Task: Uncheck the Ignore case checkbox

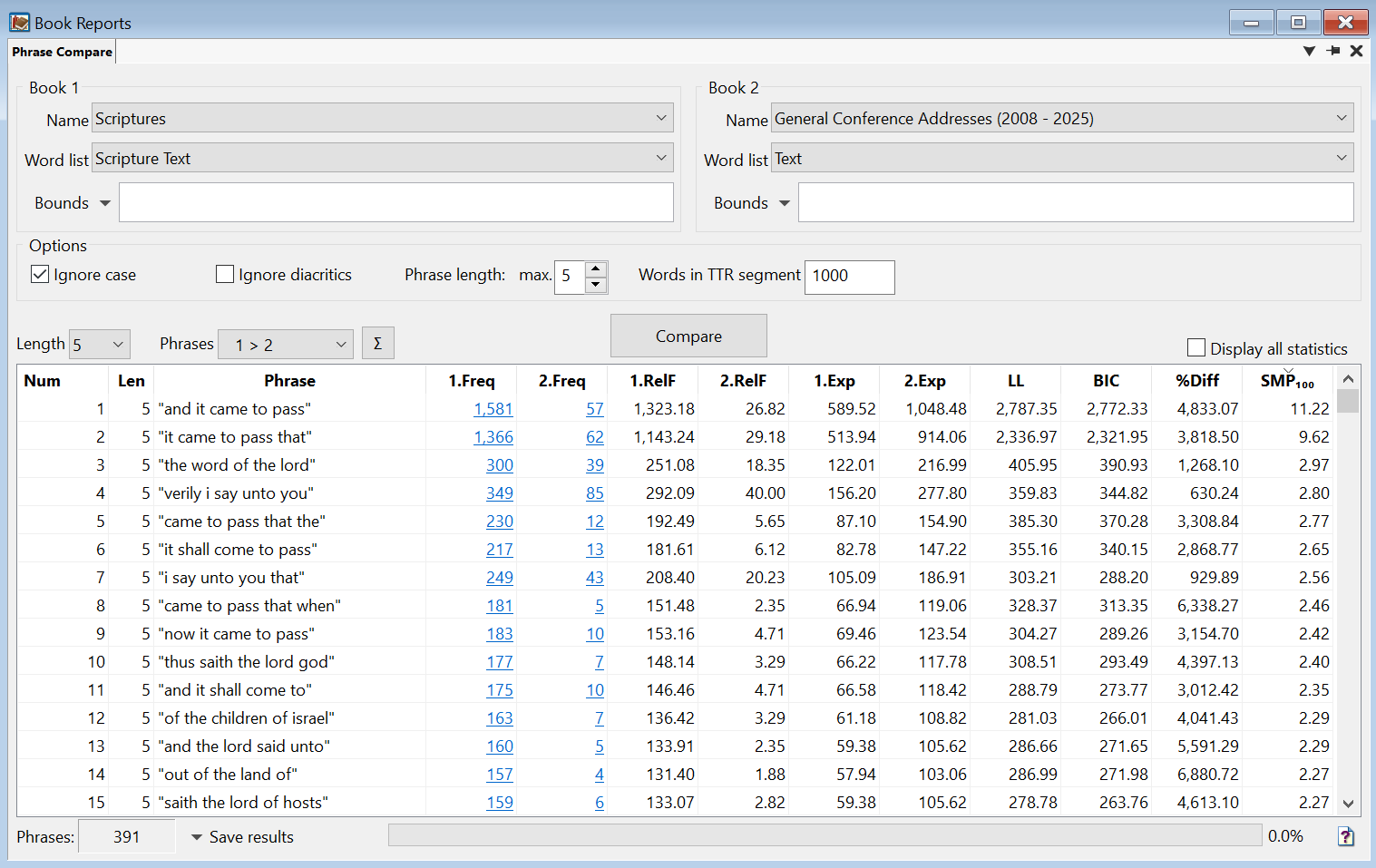Action: (x=40, y=274)
